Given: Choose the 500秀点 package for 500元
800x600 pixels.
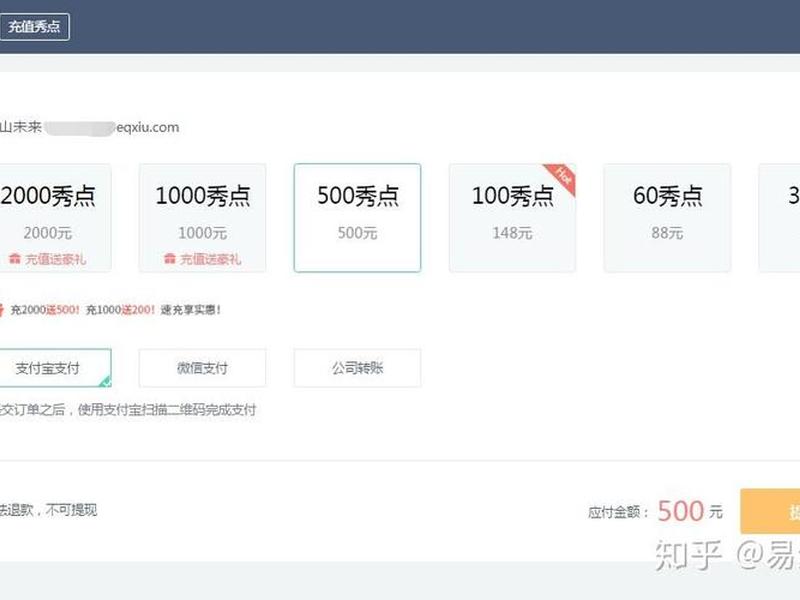Looking at the screenshot, I should pos(357,218).
